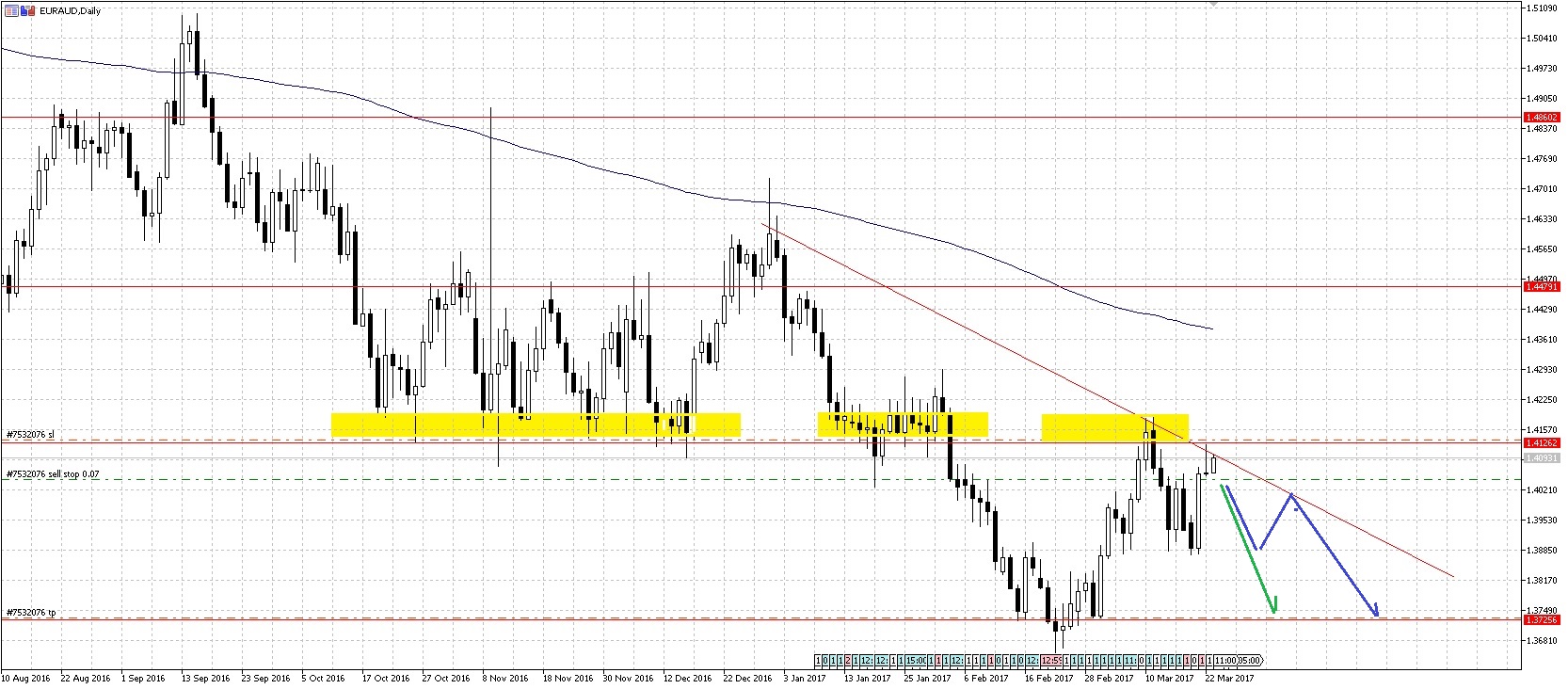The image size is (1568, 689).
Task: Click the Depth of Market table icon
Action: point(11,10)
